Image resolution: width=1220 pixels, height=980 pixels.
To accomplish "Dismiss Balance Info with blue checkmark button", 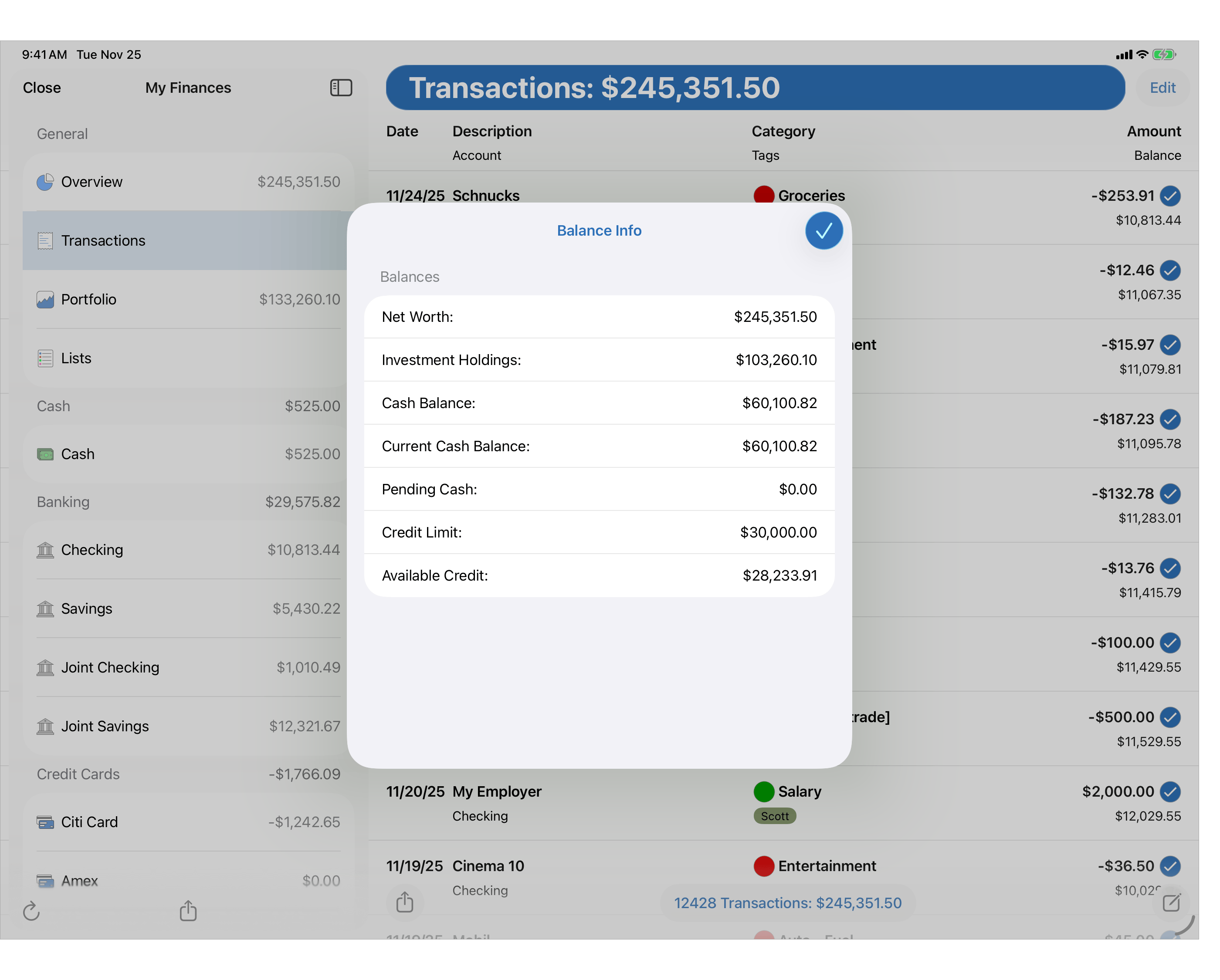I will (823, 230).
